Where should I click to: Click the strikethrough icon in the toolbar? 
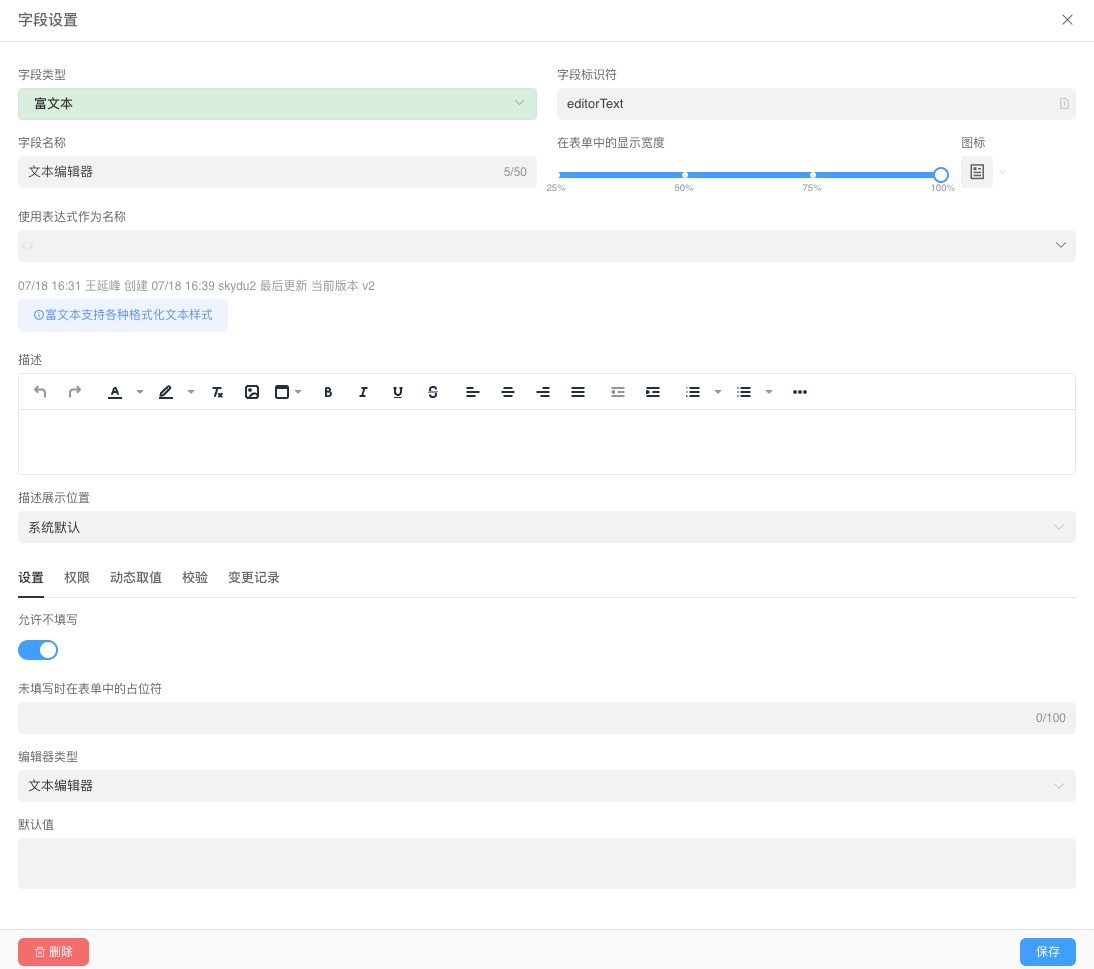pyautogui.click(x=433, y=392)
